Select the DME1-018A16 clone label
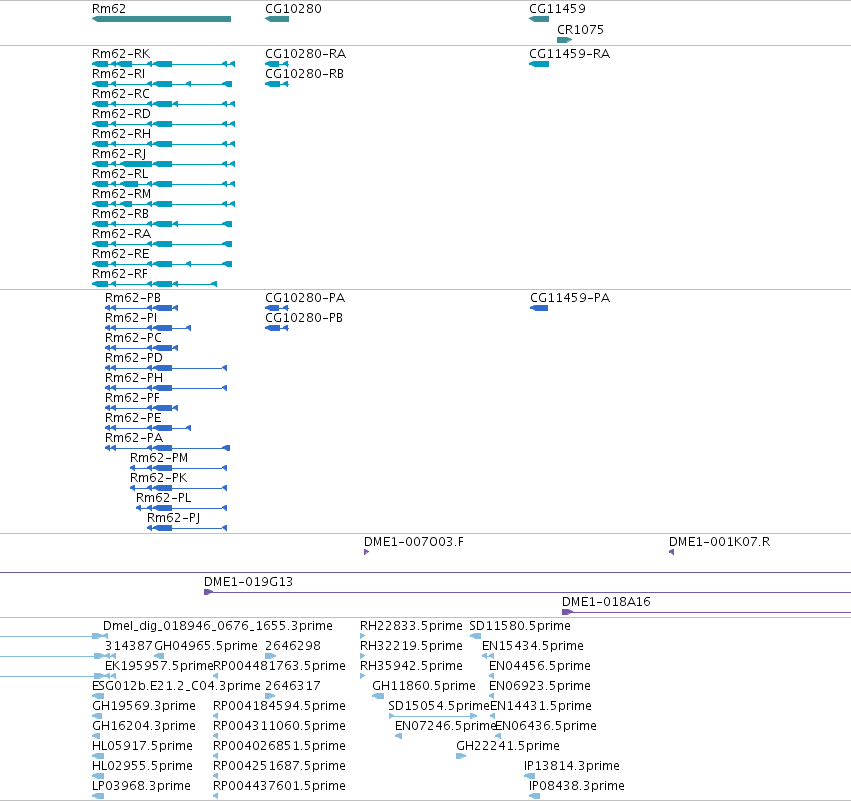 click(x=606, y=602)
